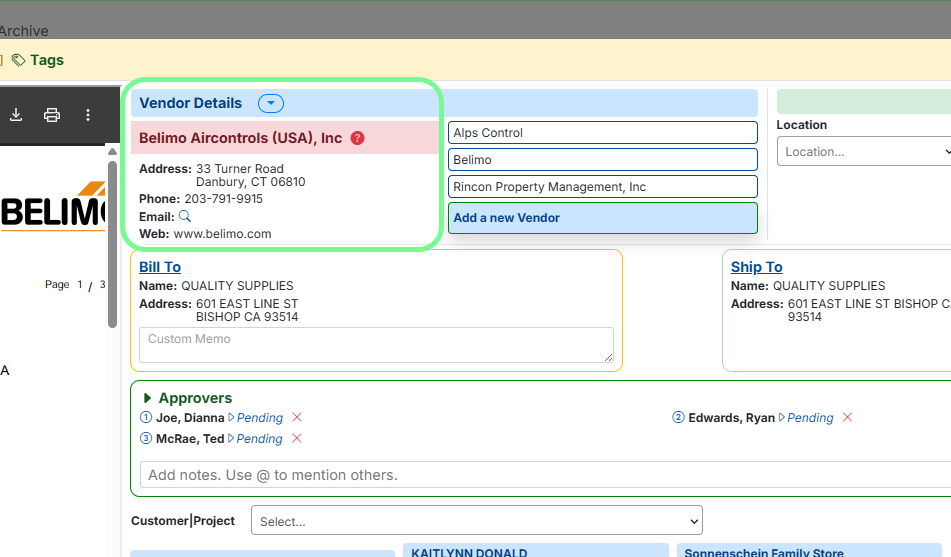The width and height of the screenshot is (951, 557).
Task: Print the invoice document
Action: coord(52,115)
